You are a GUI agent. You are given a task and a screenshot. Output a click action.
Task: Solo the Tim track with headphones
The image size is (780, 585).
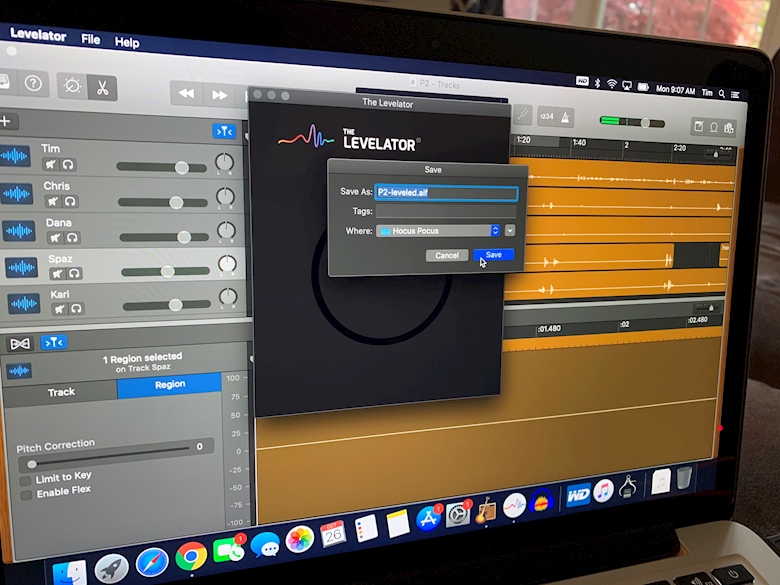pos(68,165)
